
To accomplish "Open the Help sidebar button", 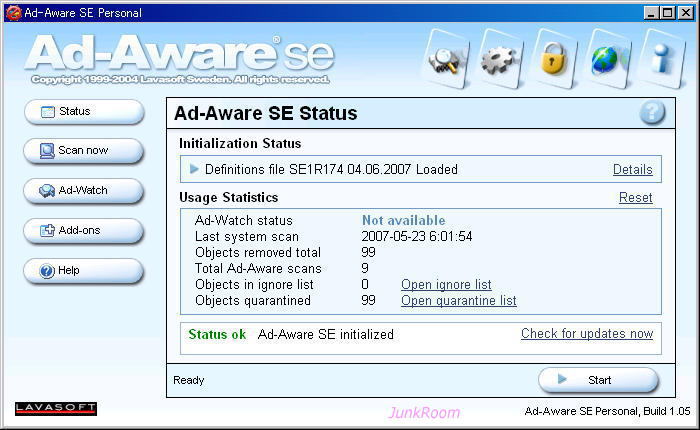I will tap(84, 271).
